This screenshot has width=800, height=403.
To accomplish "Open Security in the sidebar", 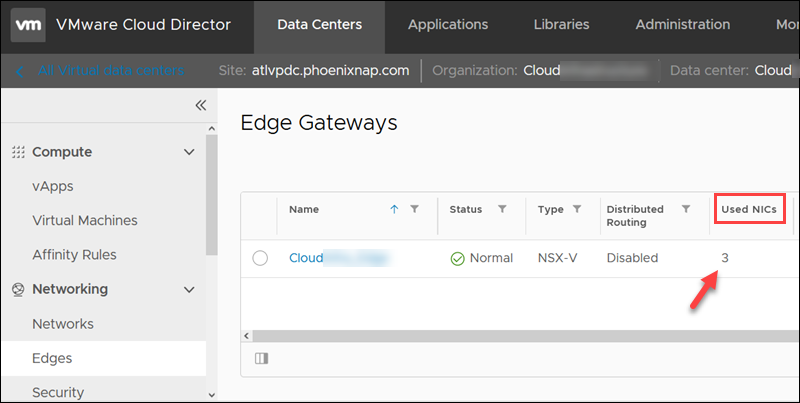I will 58,392.
